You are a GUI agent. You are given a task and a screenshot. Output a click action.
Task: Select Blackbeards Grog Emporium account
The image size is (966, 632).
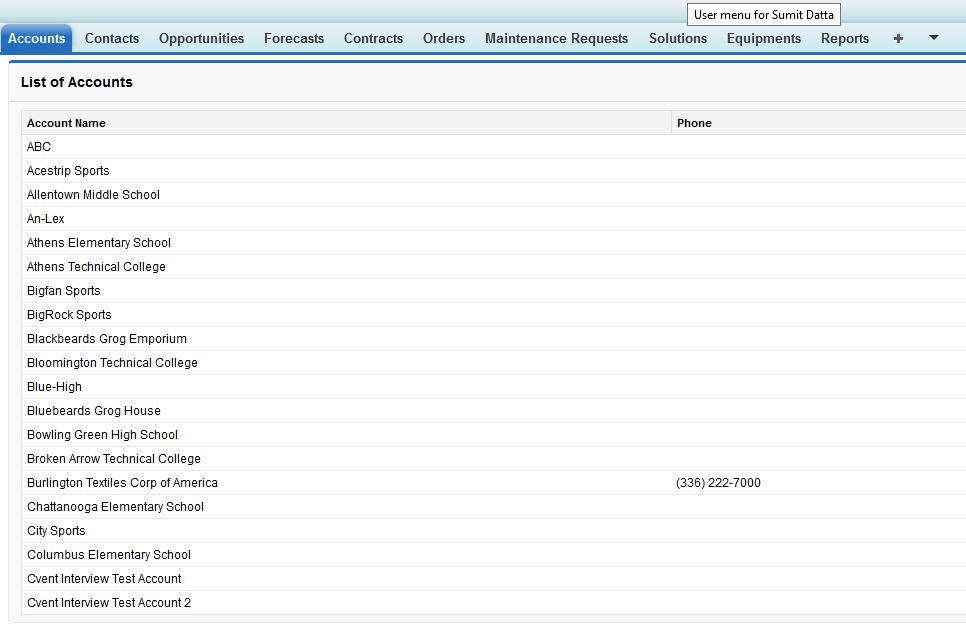point(107,339)
